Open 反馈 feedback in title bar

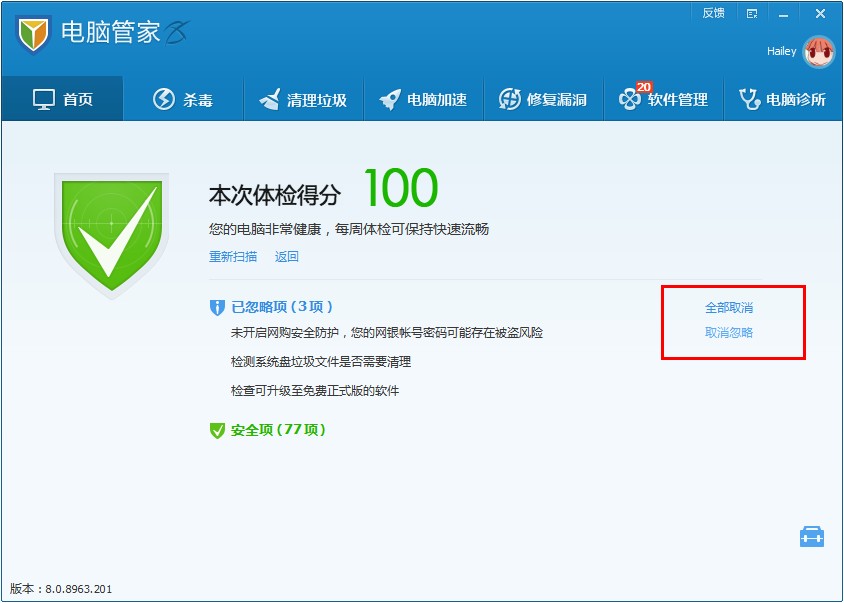point(713,13)
